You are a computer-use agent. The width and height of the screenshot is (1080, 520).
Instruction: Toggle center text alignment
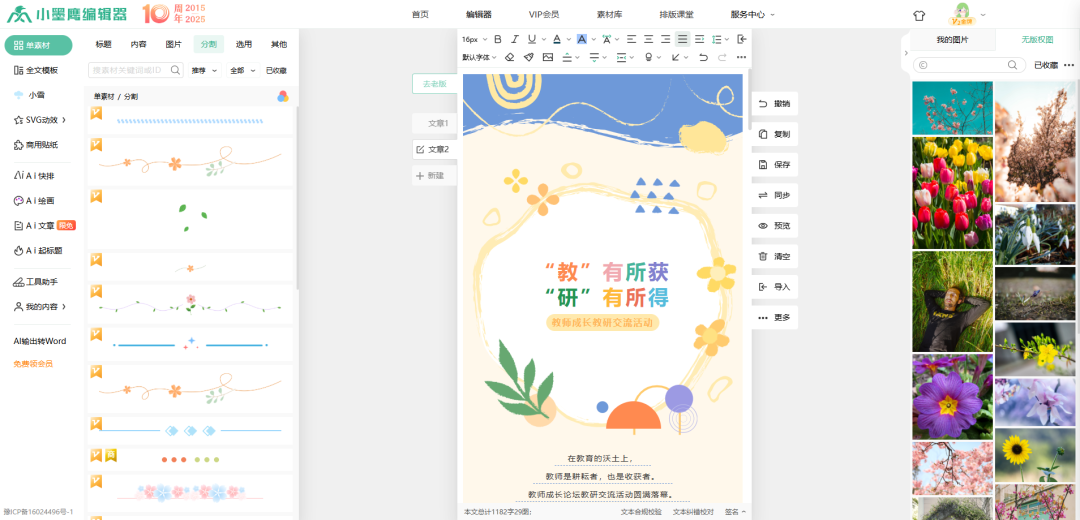pyautogui.click(x=648, y=39)
